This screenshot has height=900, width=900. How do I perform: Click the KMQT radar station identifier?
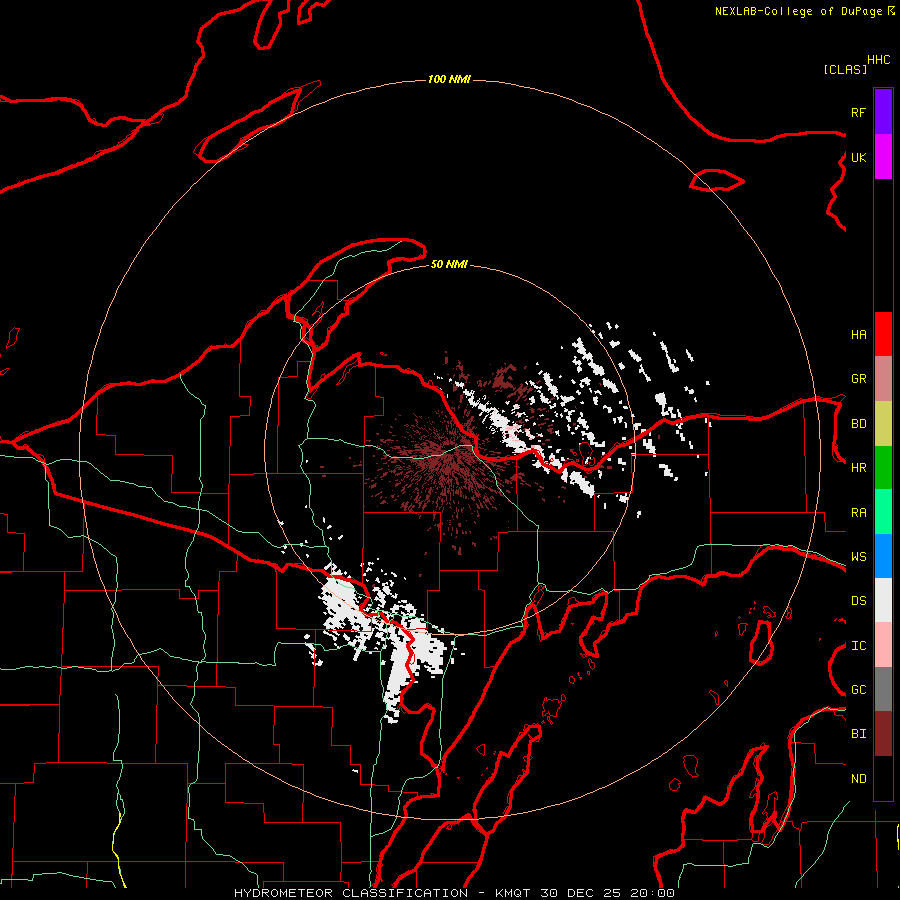[x=513, y=893]
